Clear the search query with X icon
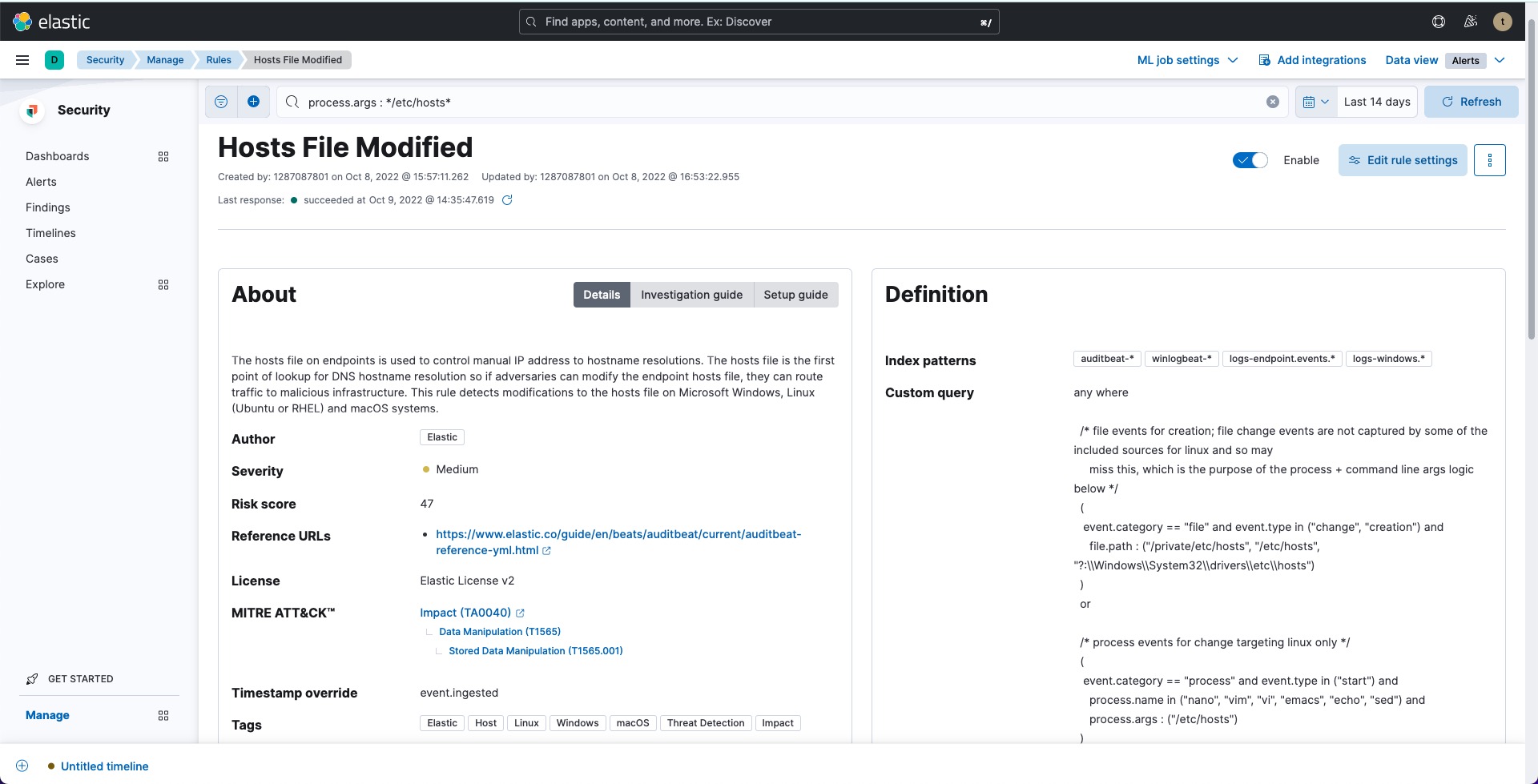1538x784 pixels. point(1272,102)
